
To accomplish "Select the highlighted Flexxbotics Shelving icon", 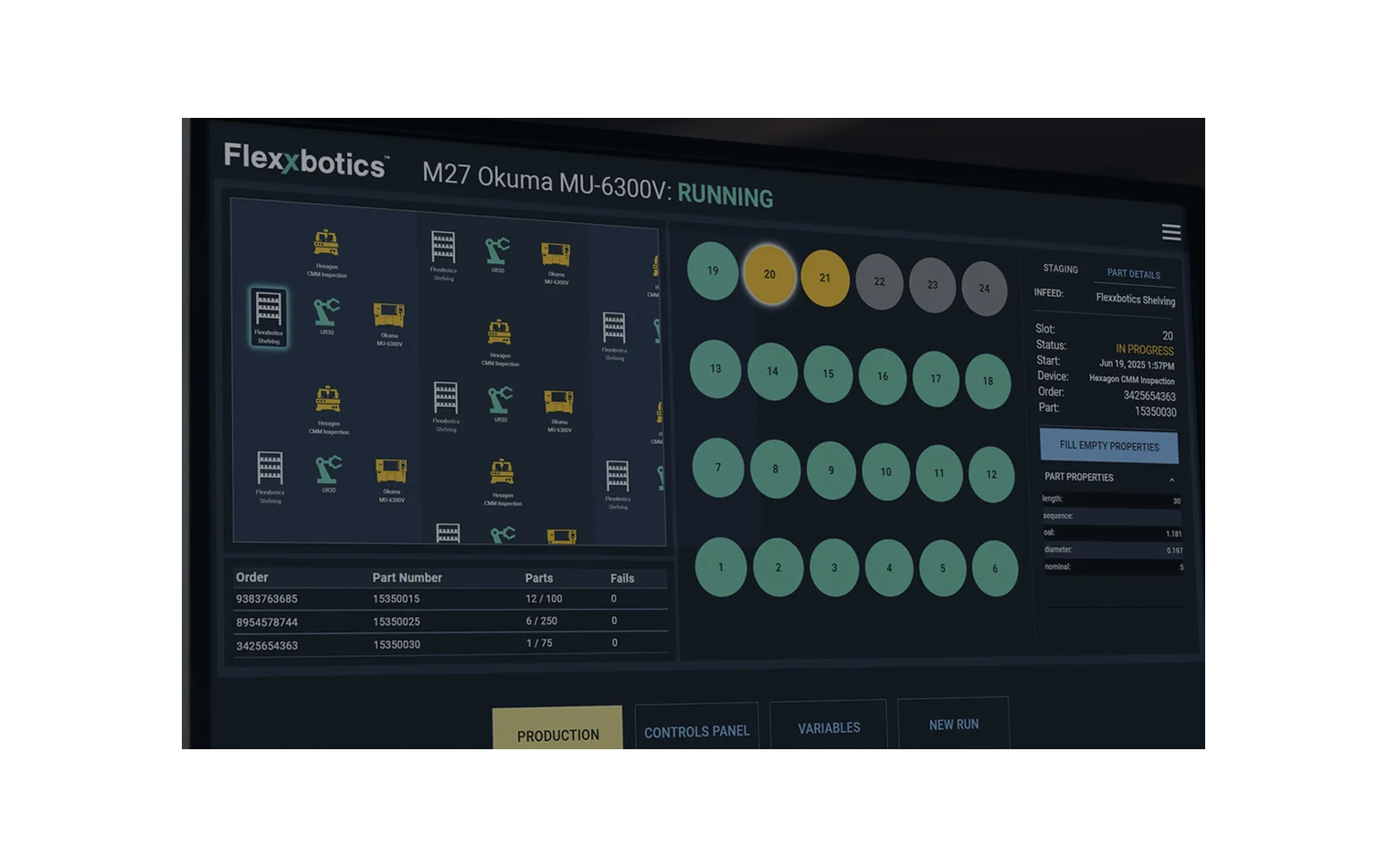I will (269, 316).
